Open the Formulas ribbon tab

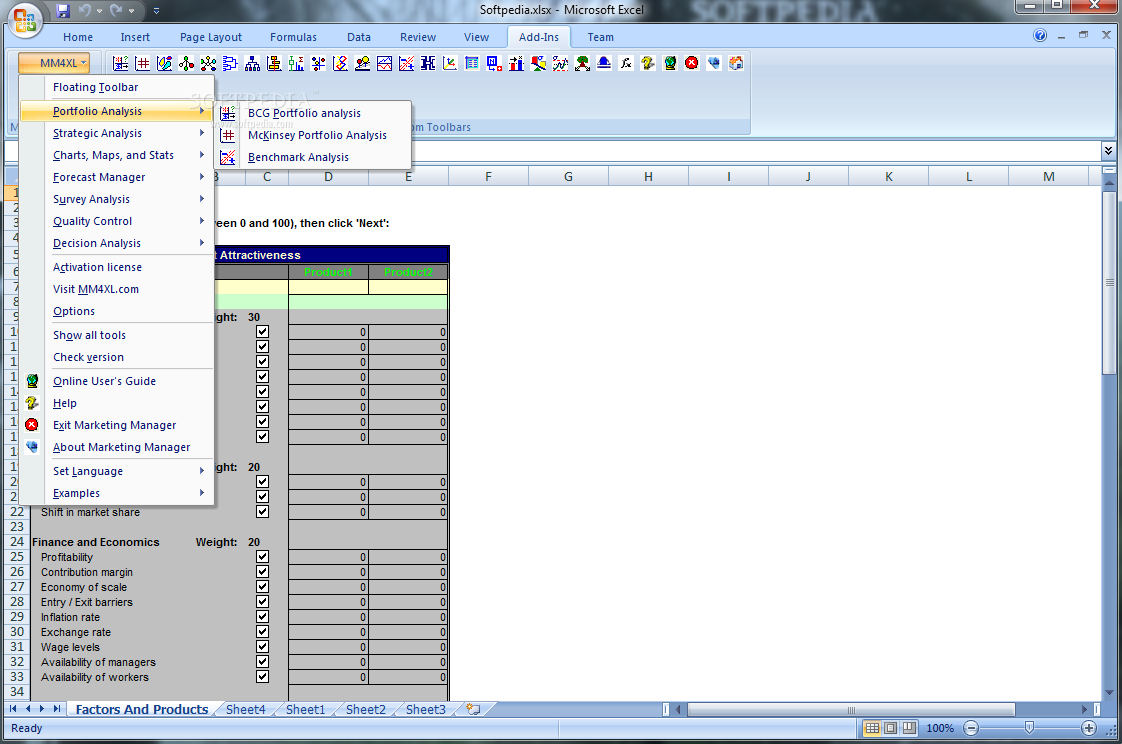click(x=293, y=37)
